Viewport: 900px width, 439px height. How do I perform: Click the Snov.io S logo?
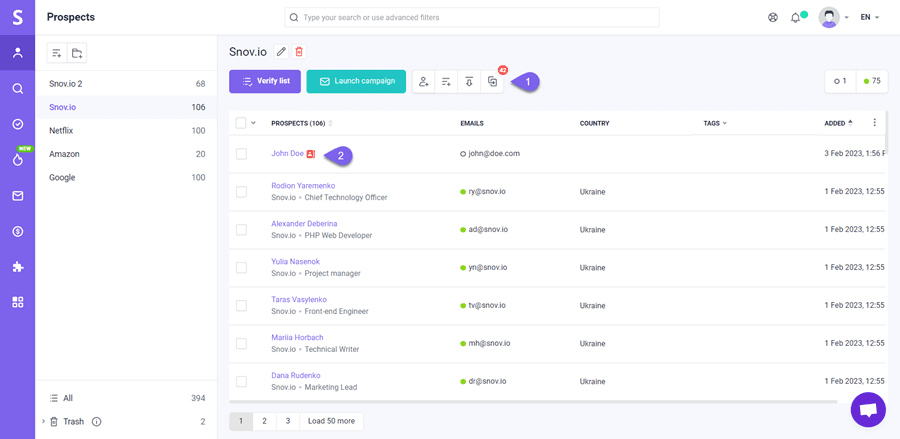(18, 17)
